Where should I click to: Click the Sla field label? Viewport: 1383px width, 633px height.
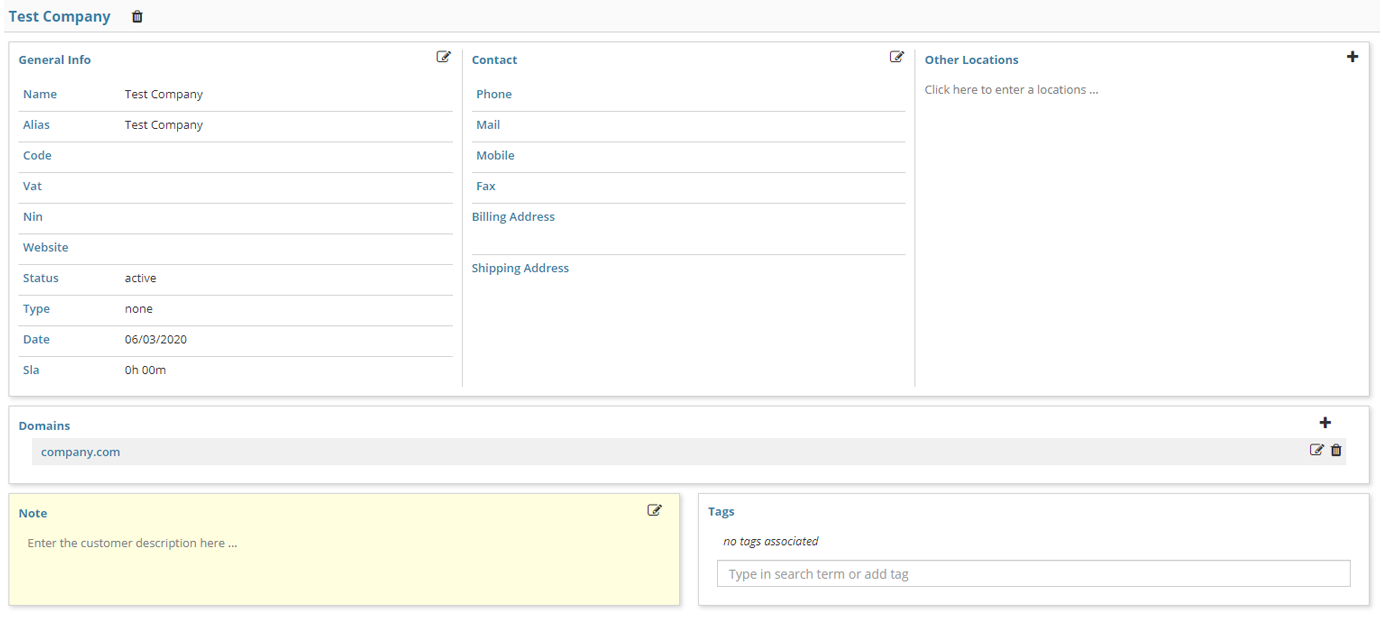pos(31,370)
